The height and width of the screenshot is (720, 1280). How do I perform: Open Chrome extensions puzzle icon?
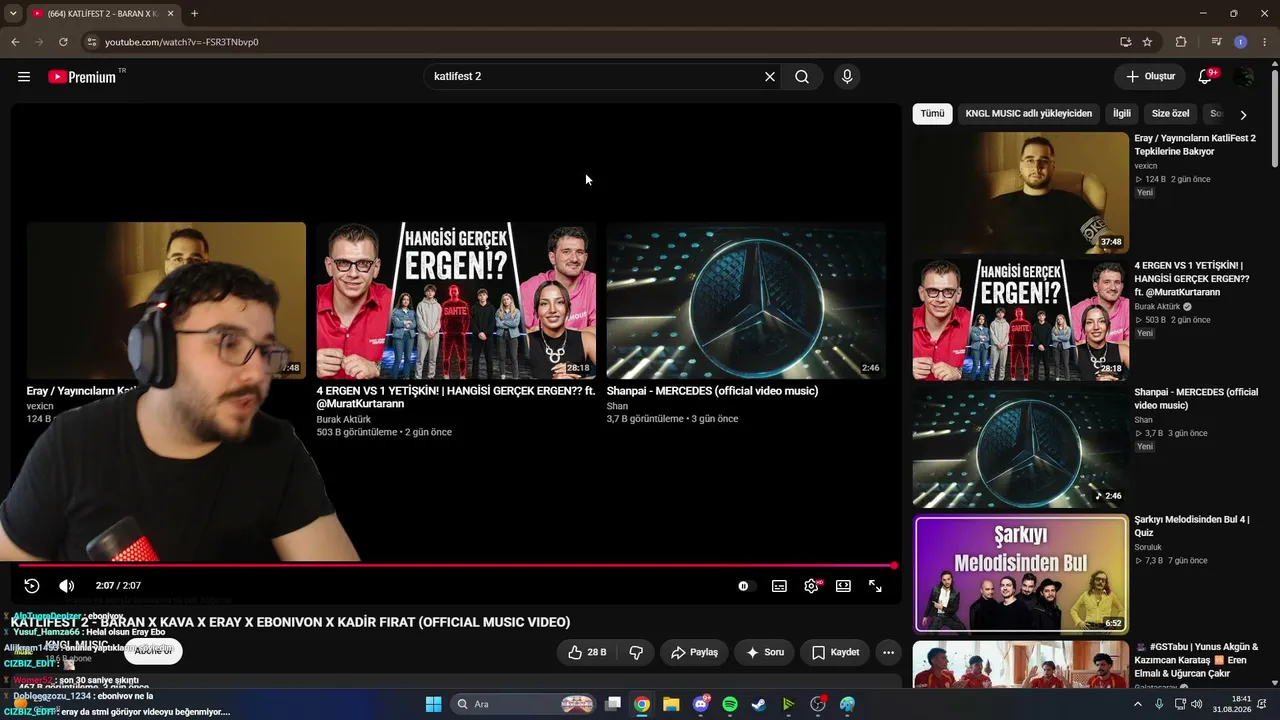point(1181,42)
